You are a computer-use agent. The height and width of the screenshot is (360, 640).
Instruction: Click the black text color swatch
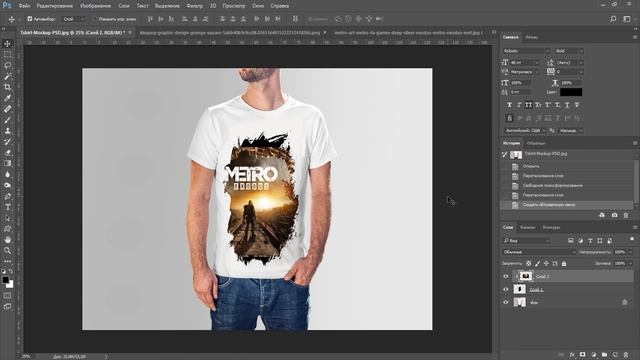(571, 92)
